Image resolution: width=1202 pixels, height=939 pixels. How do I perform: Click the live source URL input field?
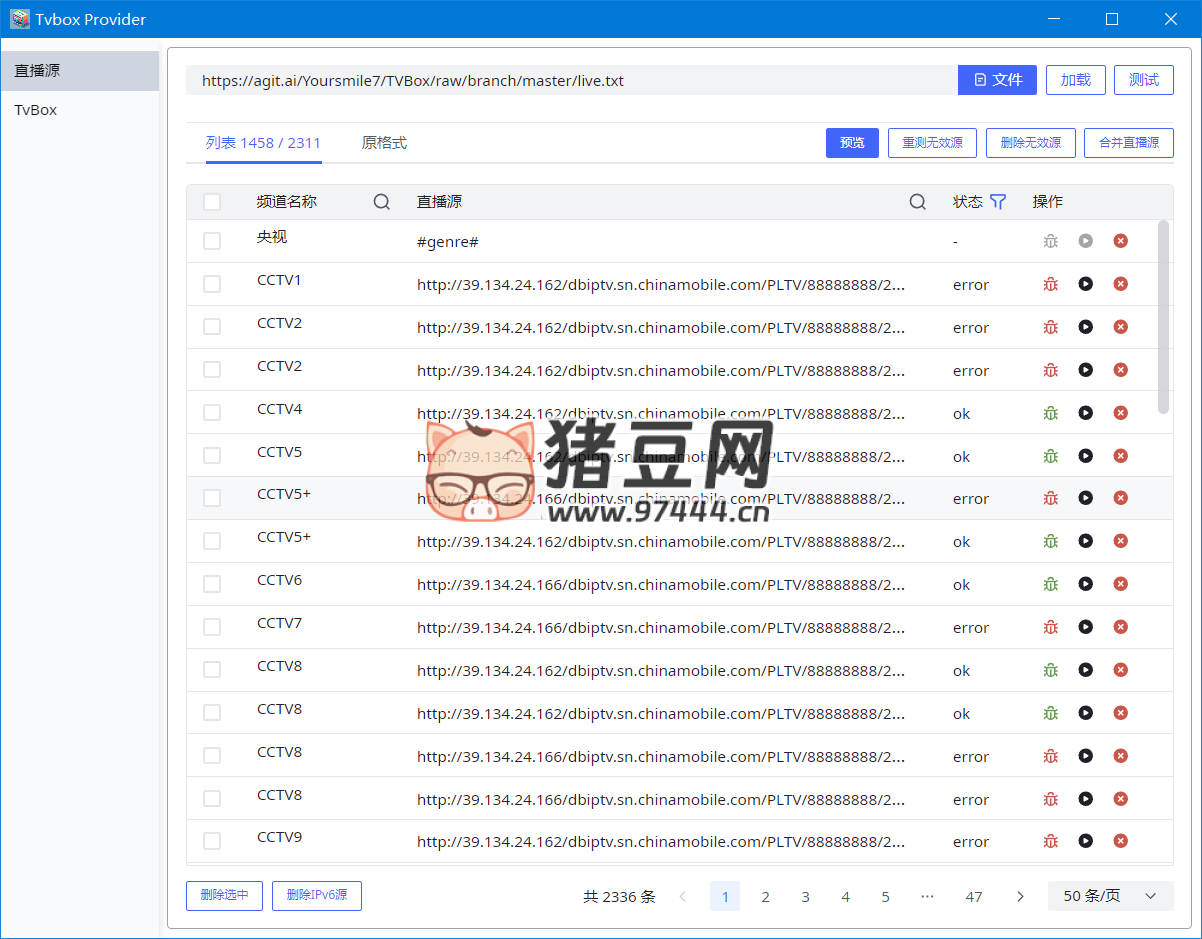coord(570,80)
